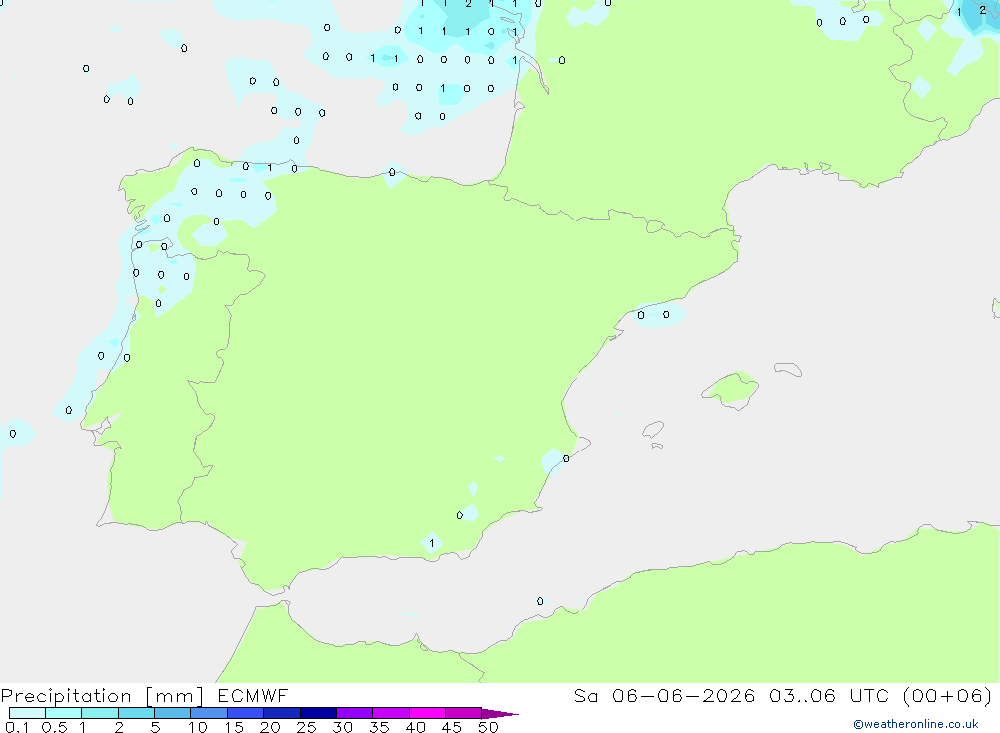Pick the 5–10 mm light blue legend swatch
The width and height of the screenshot is (1000, 733).
pos(173,713)
